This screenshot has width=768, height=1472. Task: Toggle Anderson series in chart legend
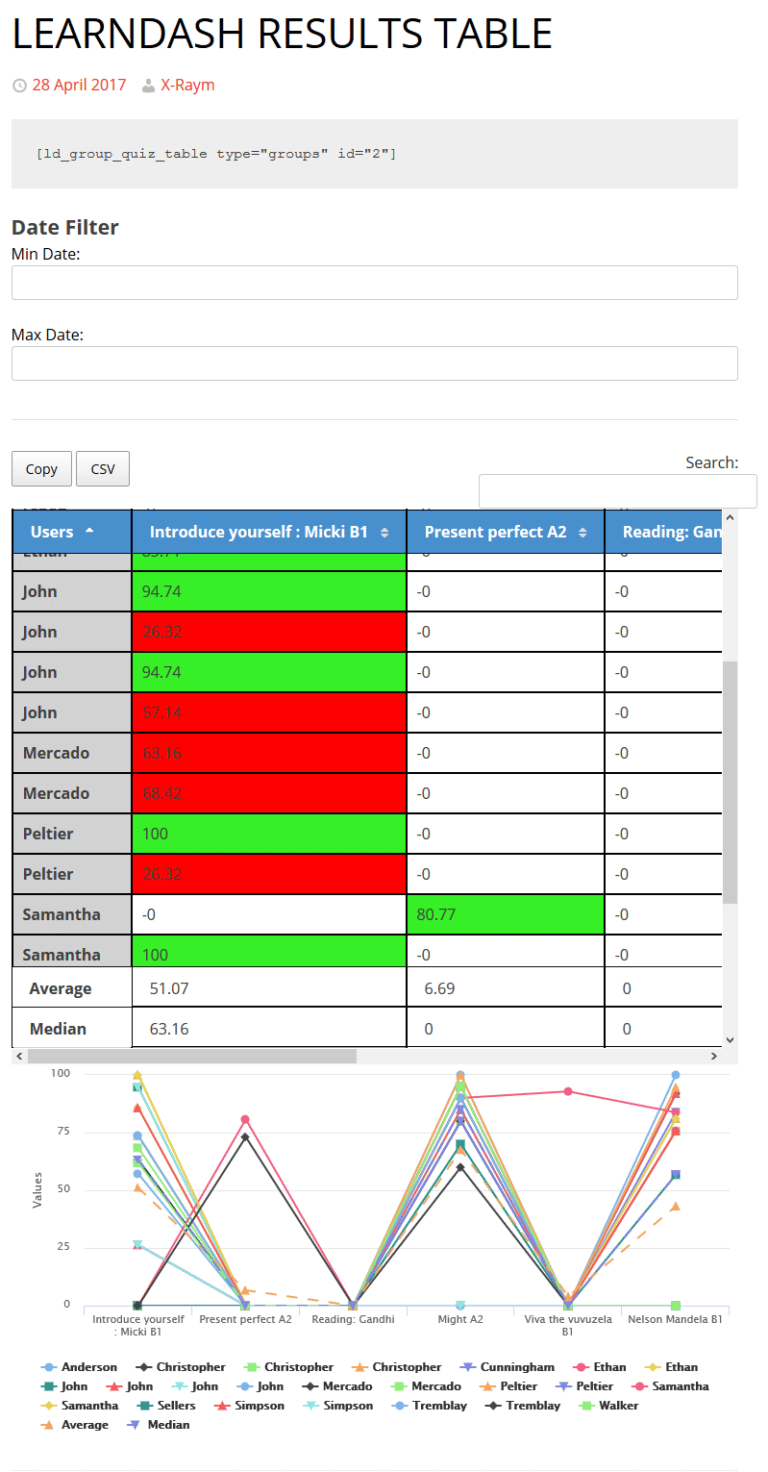(79, 1367)
